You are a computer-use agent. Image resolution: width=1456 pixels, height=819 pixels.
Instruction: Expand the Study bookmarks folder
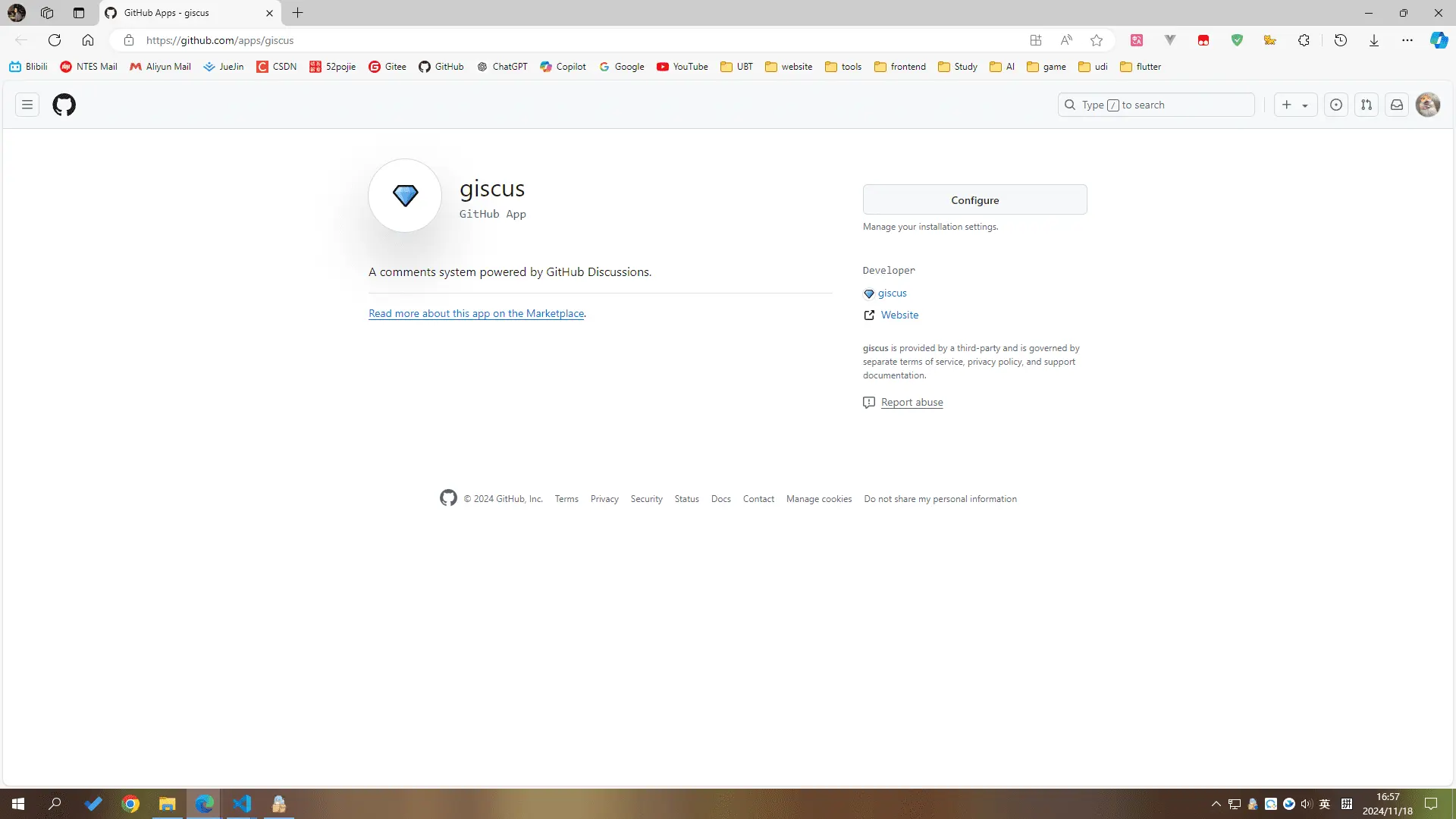coord(958,67)
